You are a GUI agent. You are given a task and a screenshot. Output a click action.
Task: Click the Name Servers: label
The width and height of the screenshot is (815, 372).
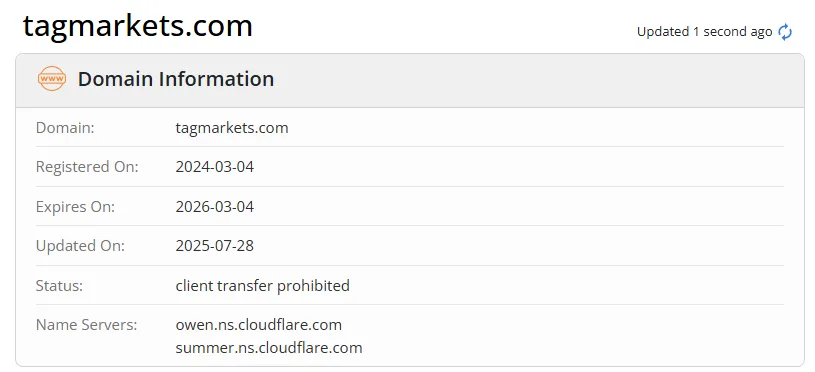87,325
